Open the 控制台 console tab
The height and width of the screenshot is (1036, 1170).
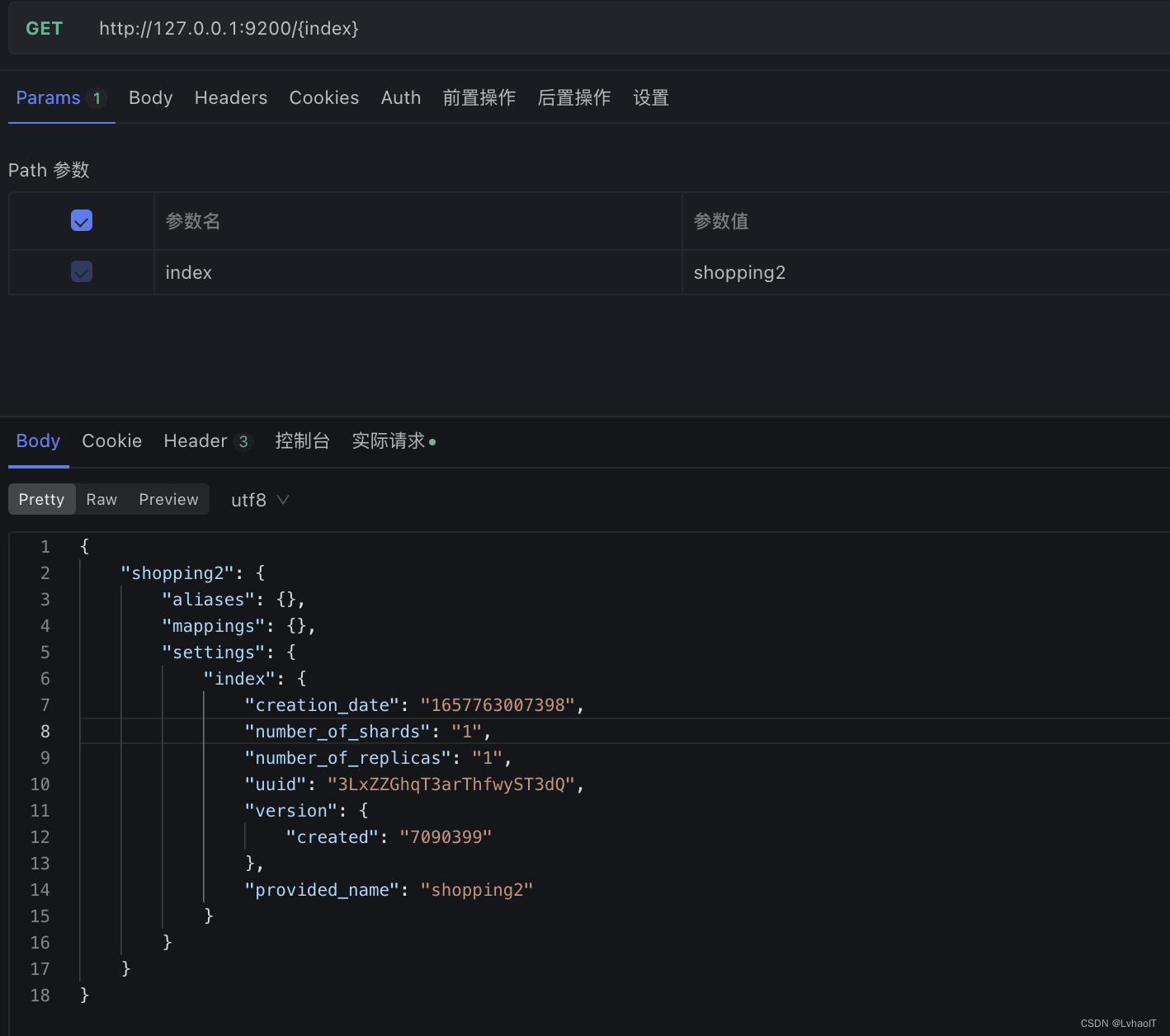(303, 441)
